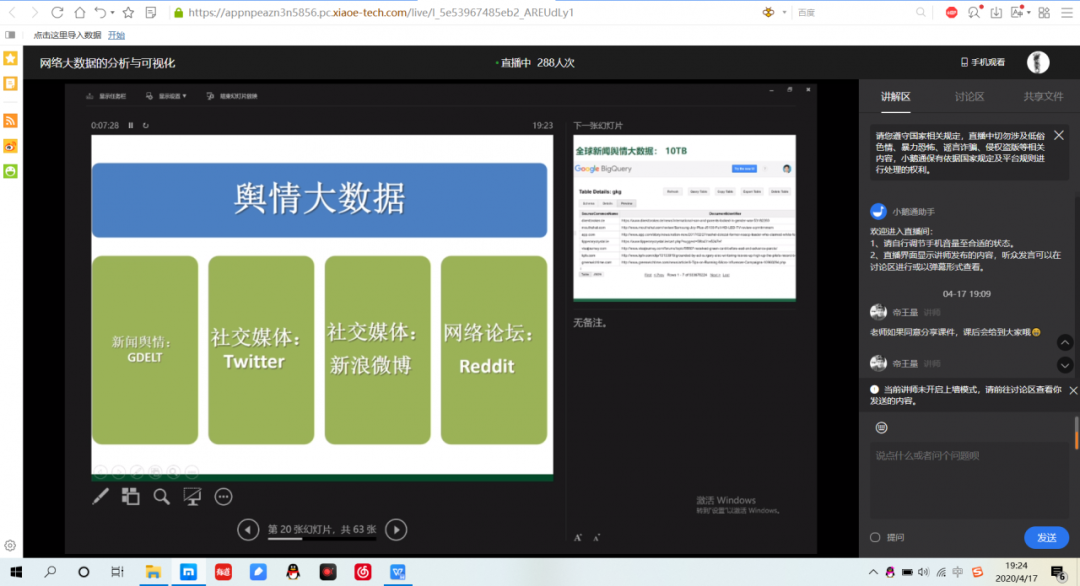Open reader mode page icon in address bar
The height and width of the screenshot is (586, 1080).
pos(151,12)
